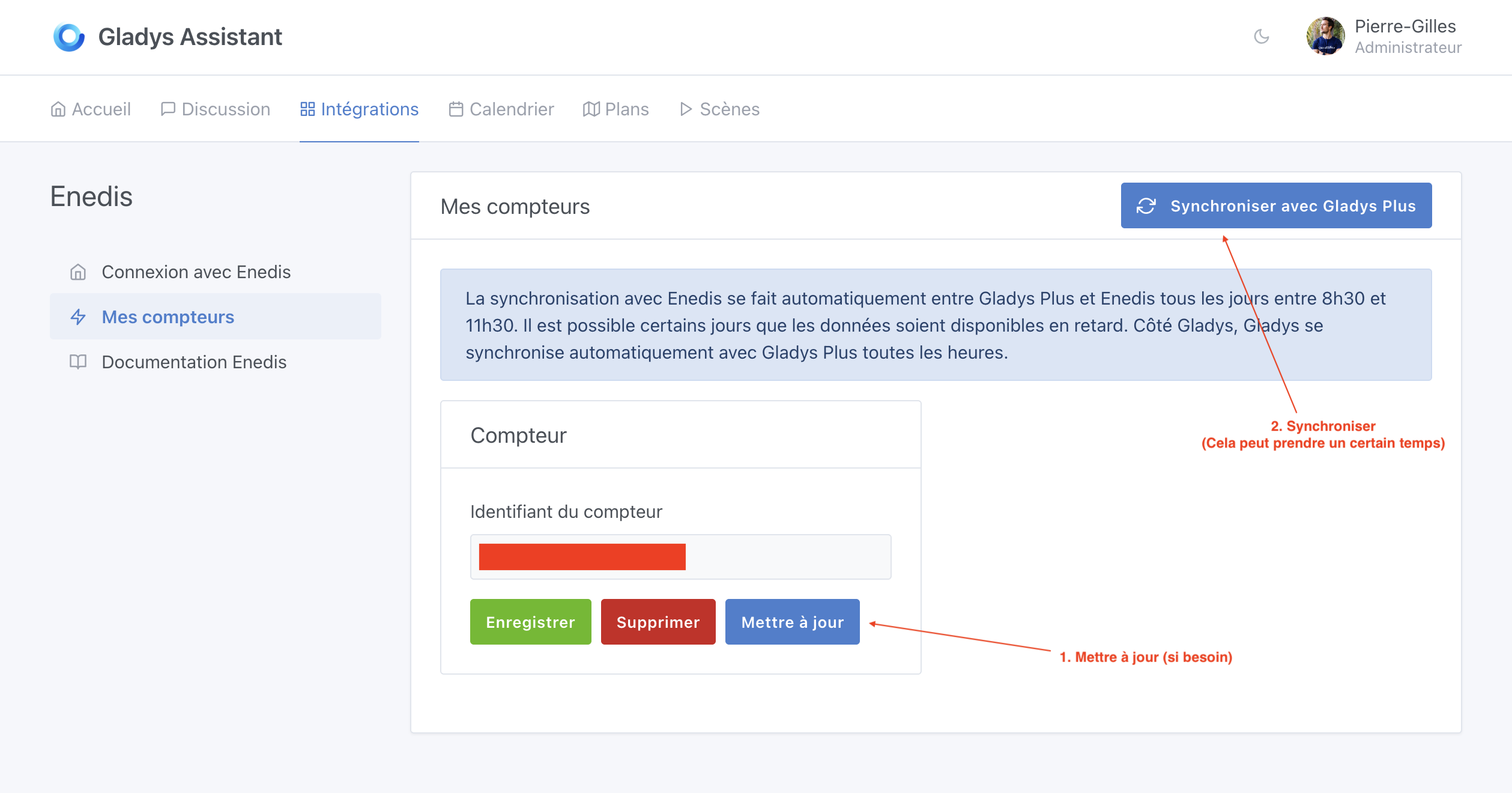Click the Supprimer button
1512x793 pixels.
[658, 622]
